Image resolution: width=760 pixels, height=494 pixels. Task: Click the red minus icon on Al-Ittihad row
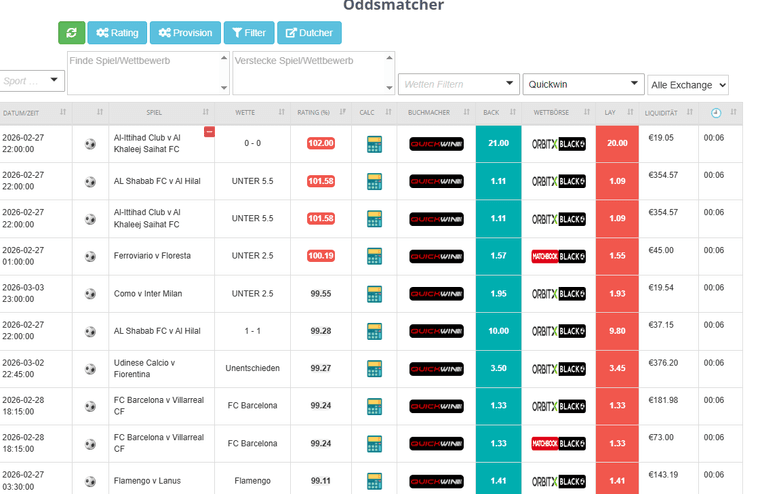(x=209, y=132)
